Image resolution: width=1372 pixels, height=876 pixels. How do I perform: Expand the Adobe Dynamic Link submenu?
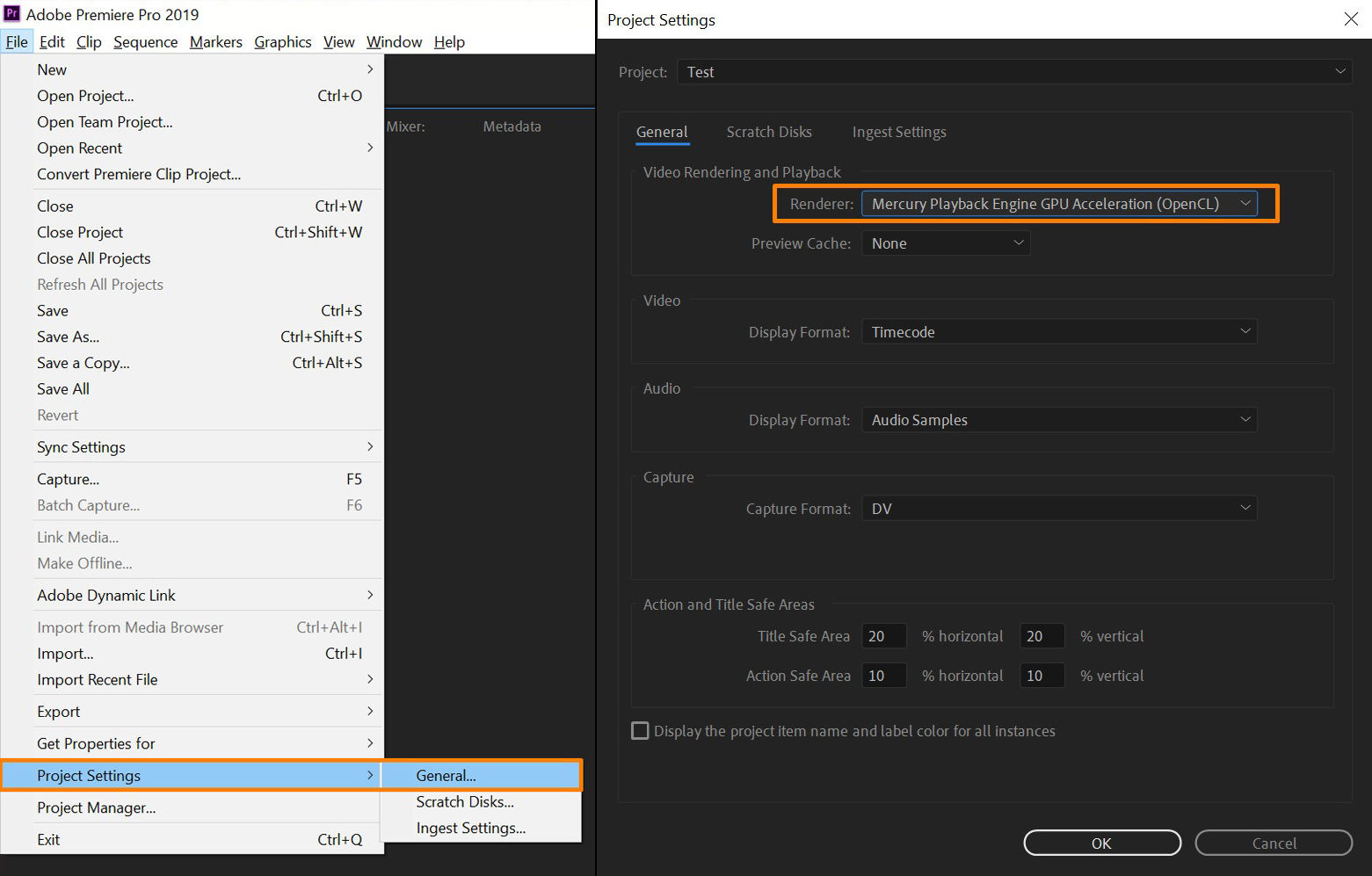[x=192, y=596]
